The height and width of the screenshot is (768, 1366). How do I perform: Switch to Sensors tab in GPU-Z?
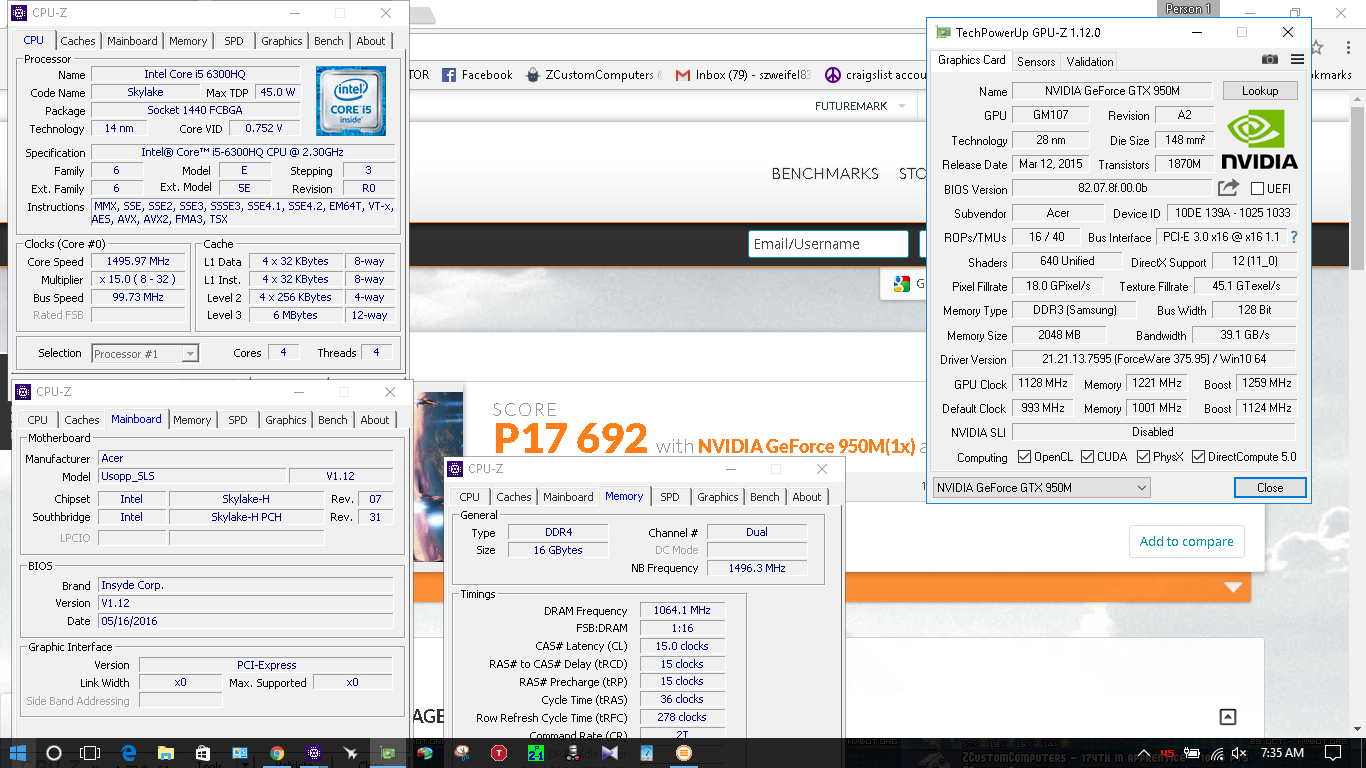click(x=1036, y=61)
